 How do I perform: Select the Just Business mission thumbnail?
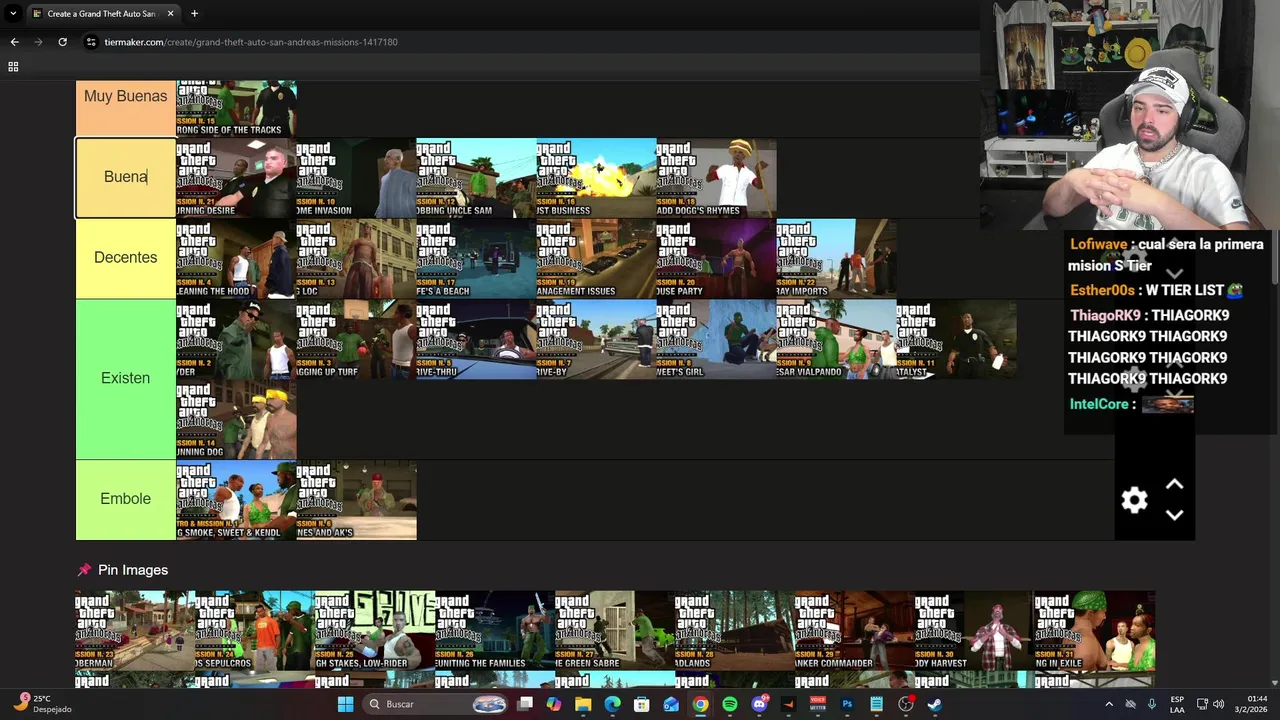[596, 178]
